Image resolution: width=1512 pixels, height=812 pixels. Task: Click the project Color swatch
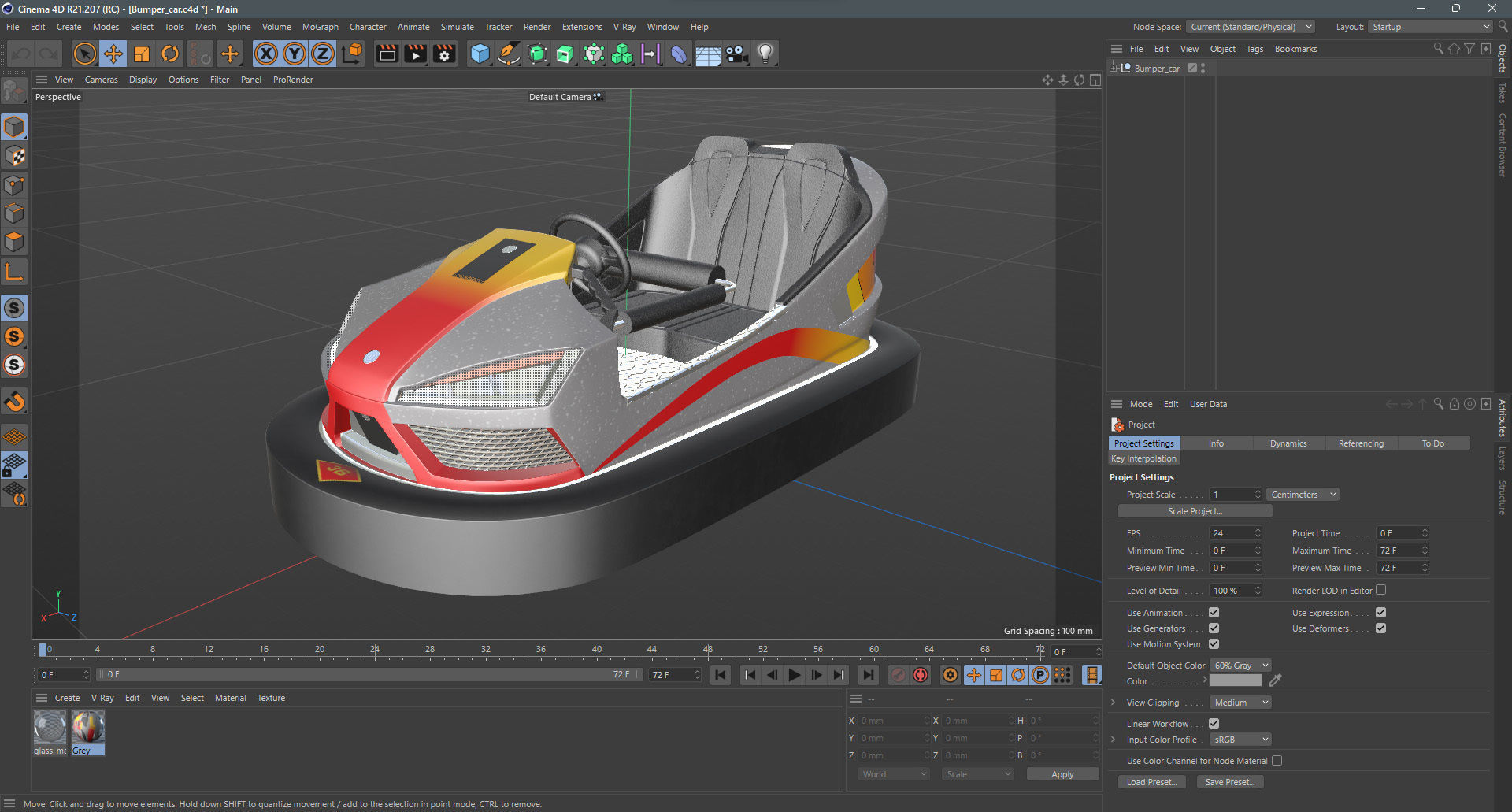coord(1235,681)
